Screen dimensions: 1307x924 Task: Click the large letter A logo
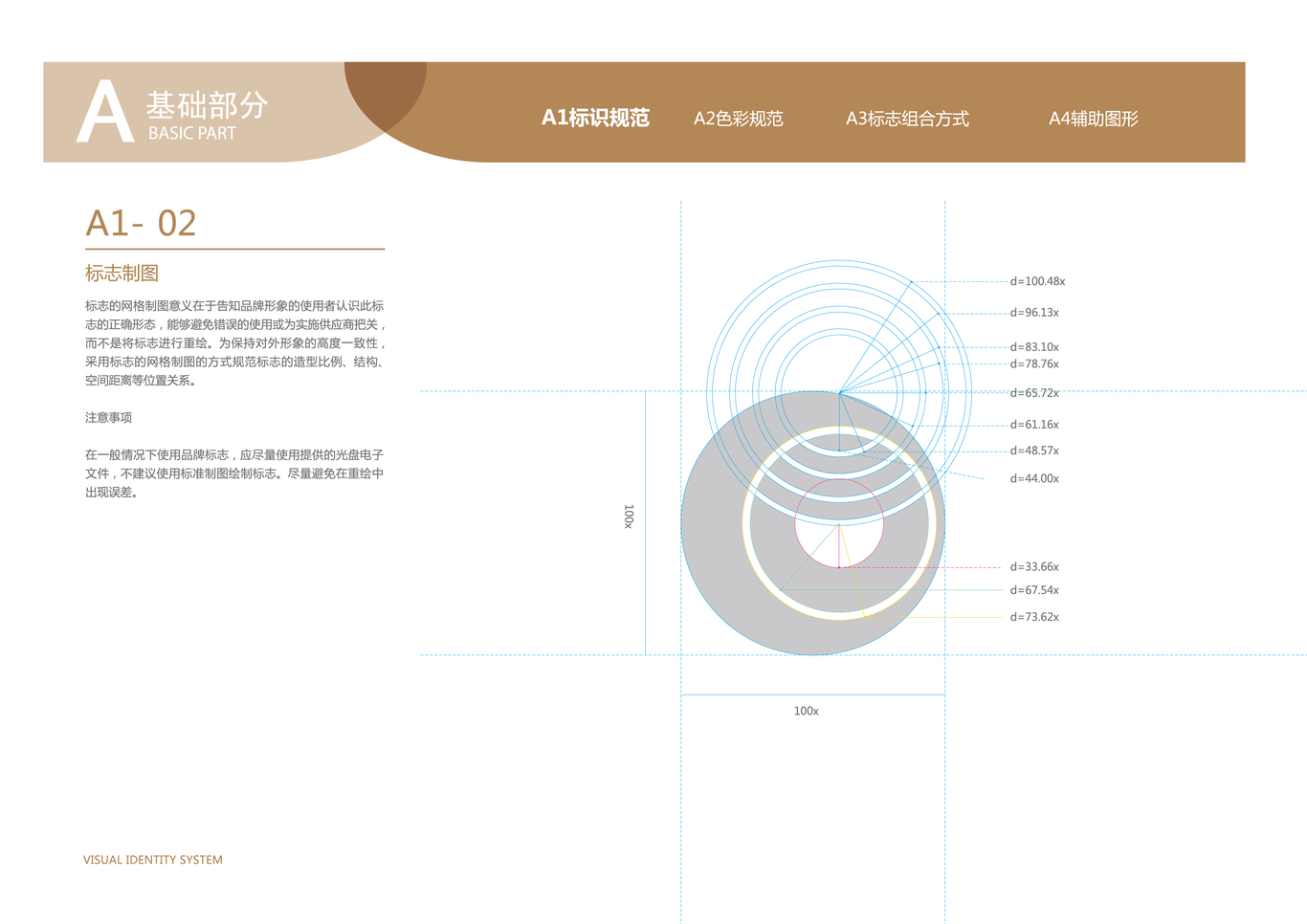tap(104, 112)
